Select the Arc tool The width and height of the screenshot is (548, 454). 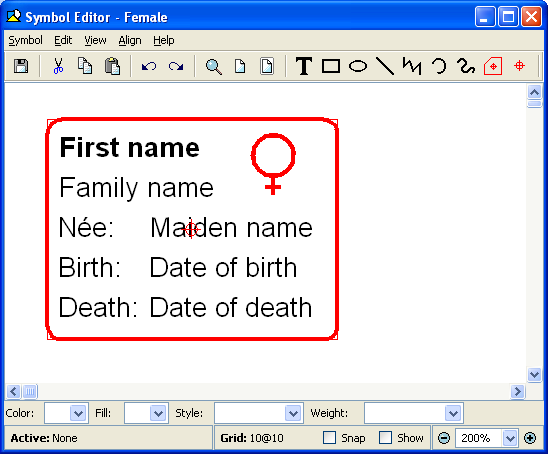(x=439, y=66)
